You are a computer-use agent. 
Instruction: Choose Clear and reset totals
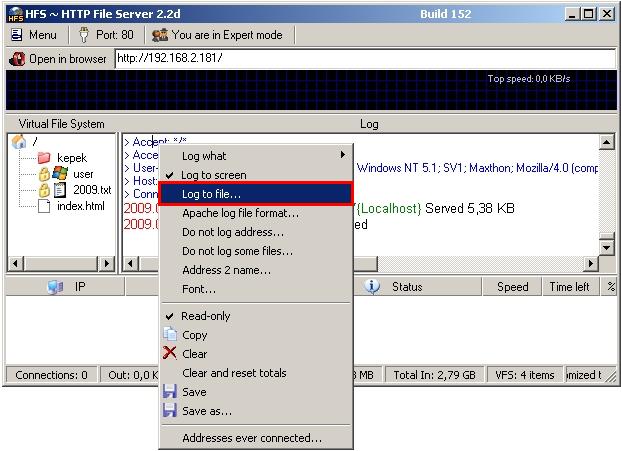[x=255, y=373]
